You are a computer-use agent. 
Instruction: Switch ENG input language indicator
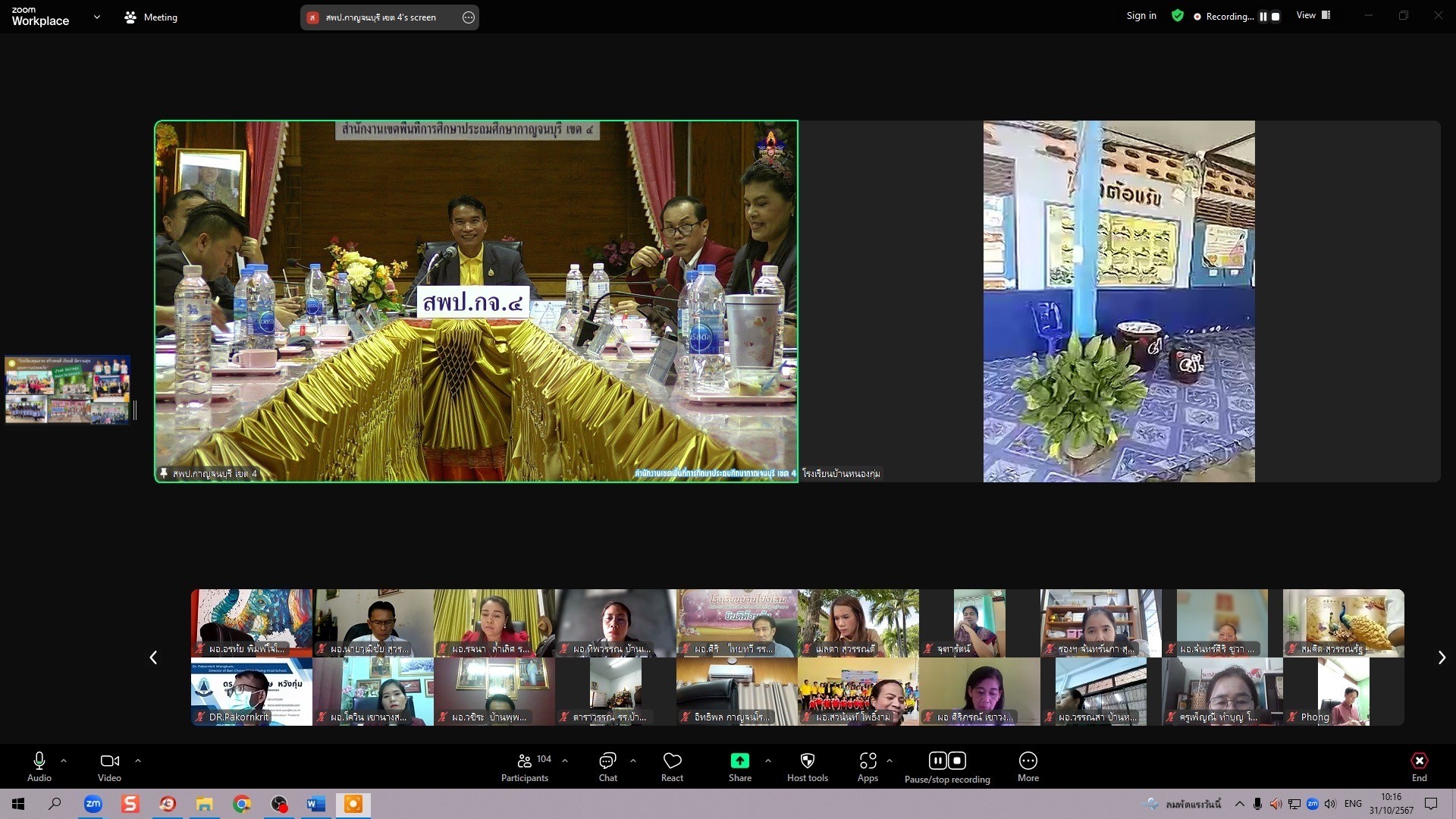pyautogui.click(x=1353, y=804)
